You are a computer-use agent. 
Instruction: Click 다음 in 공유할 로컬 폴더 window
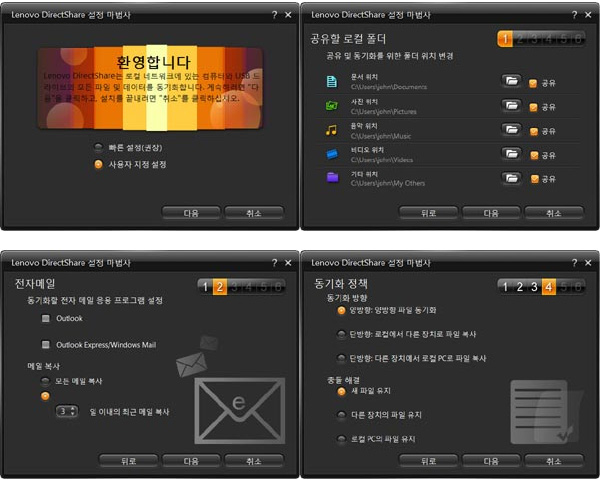[x=491, y=213]
